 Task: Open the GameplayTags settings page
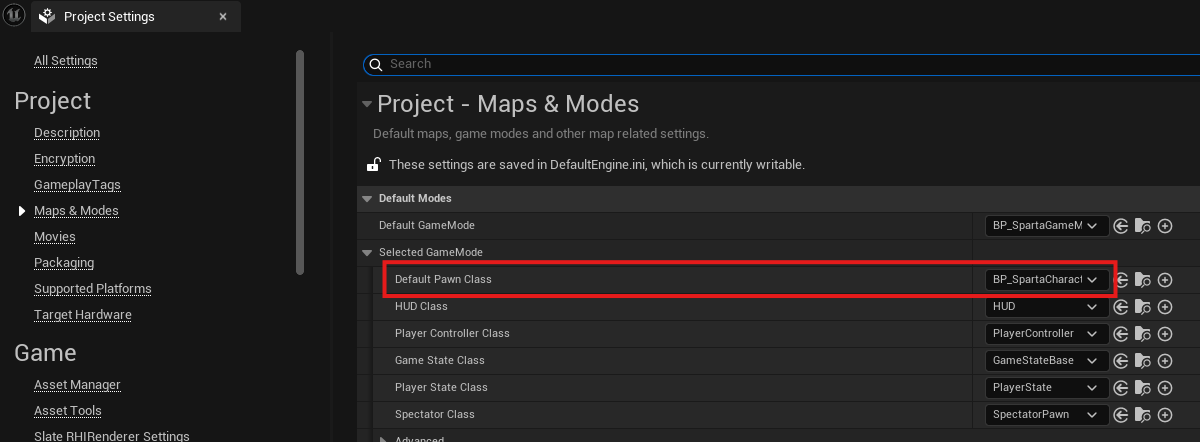pyautogui.click(x=77, y=185)
